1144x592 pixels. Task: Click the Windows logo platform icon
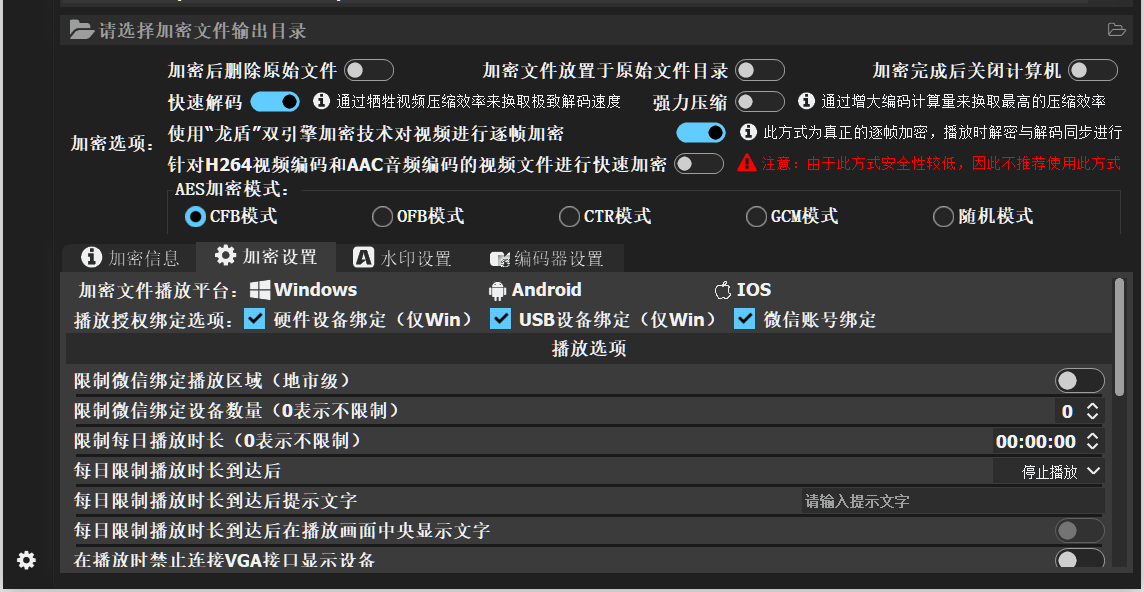click(x=260, y=290)
